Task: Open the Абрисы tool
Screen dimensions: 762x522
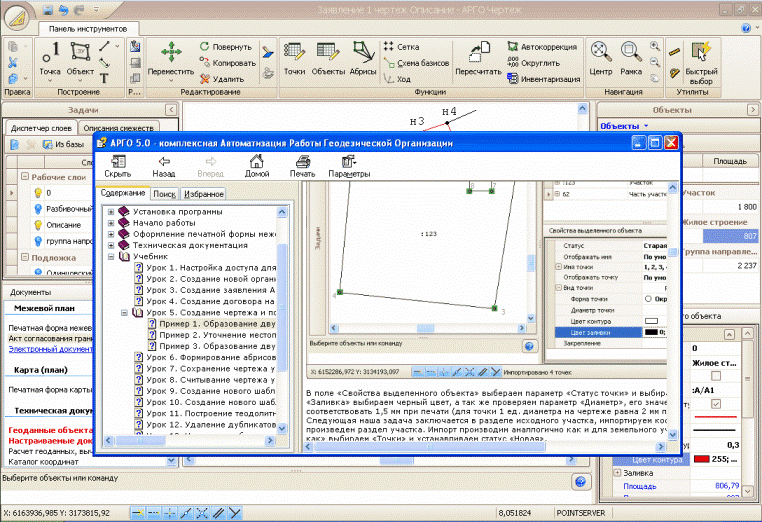Action: (x=363, y=58)
